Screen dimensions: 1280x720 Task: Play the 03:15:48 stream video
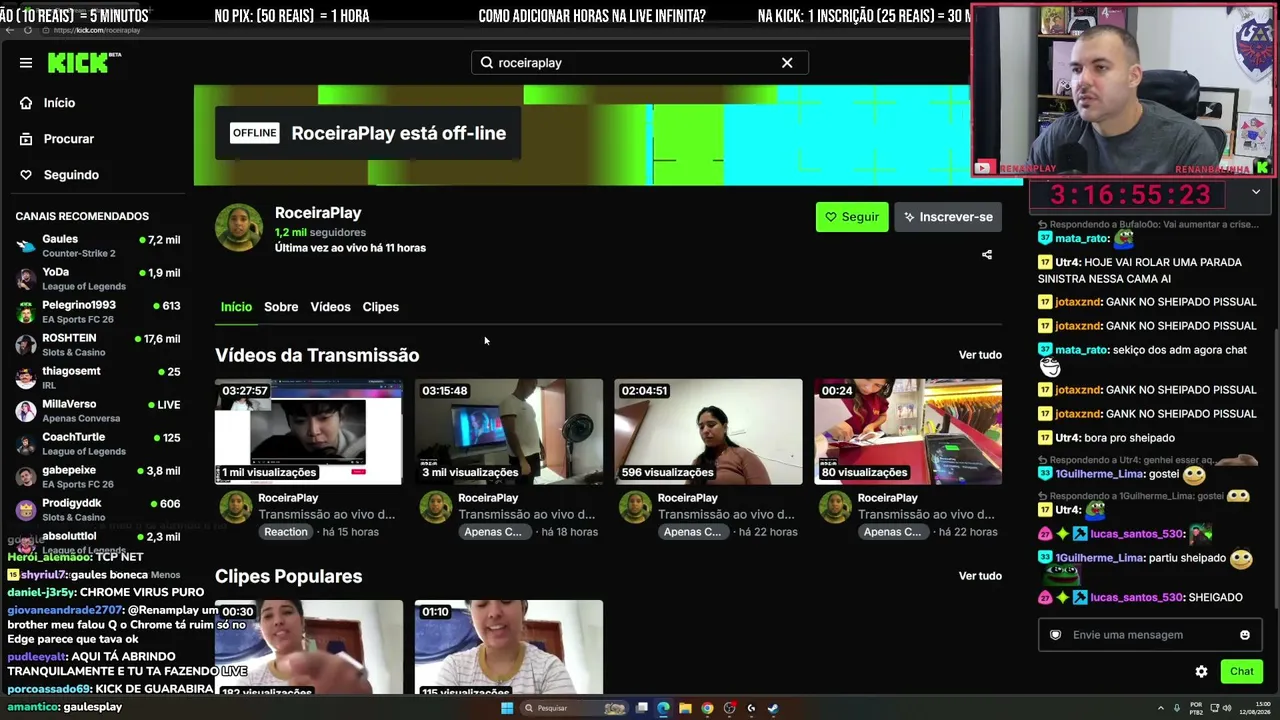[x=509, y=432]
